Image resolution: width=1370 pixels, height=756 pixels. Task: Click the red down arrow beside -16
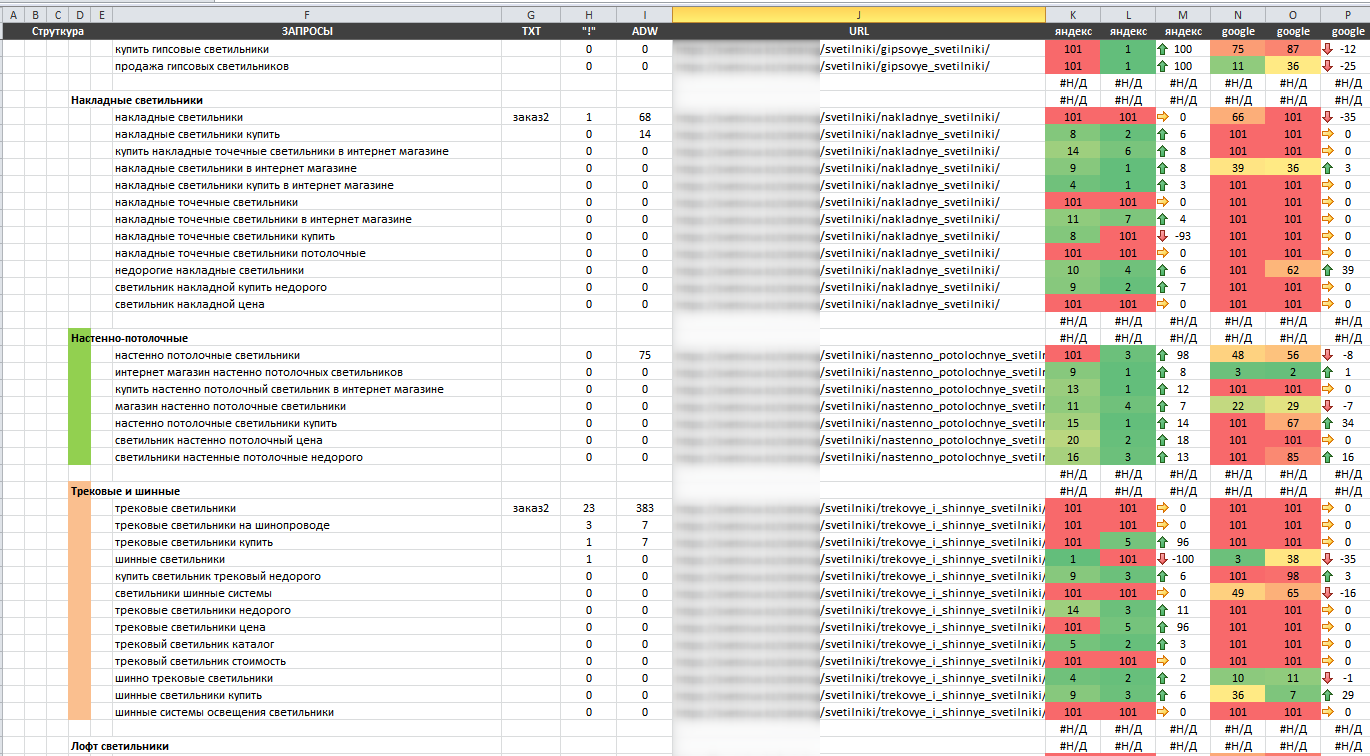1326,593
